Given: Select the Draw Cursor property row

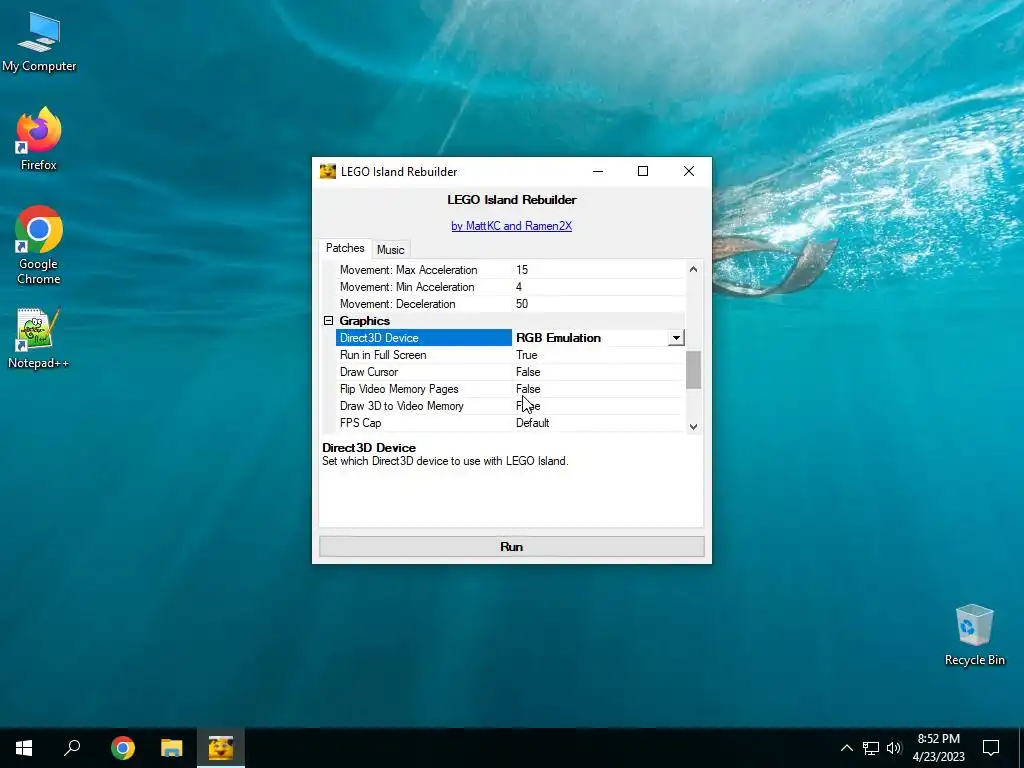Looking at the screenshot, I should [510, 372].
